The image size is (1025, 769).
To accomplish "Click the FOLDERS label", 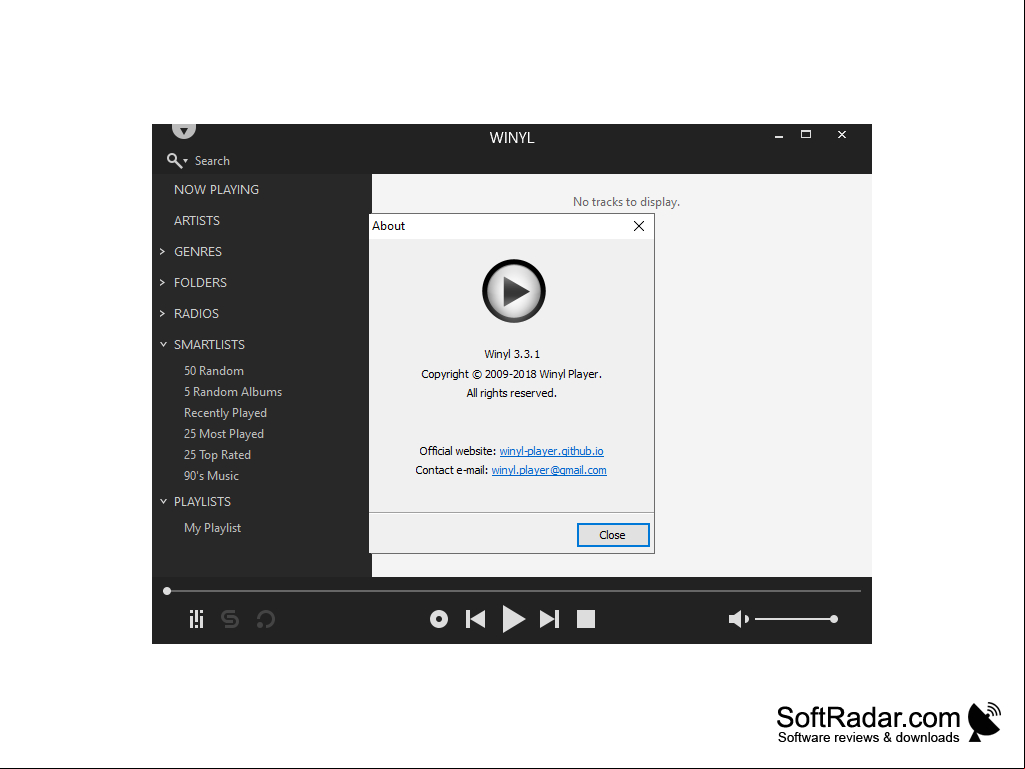I will 200,282.
